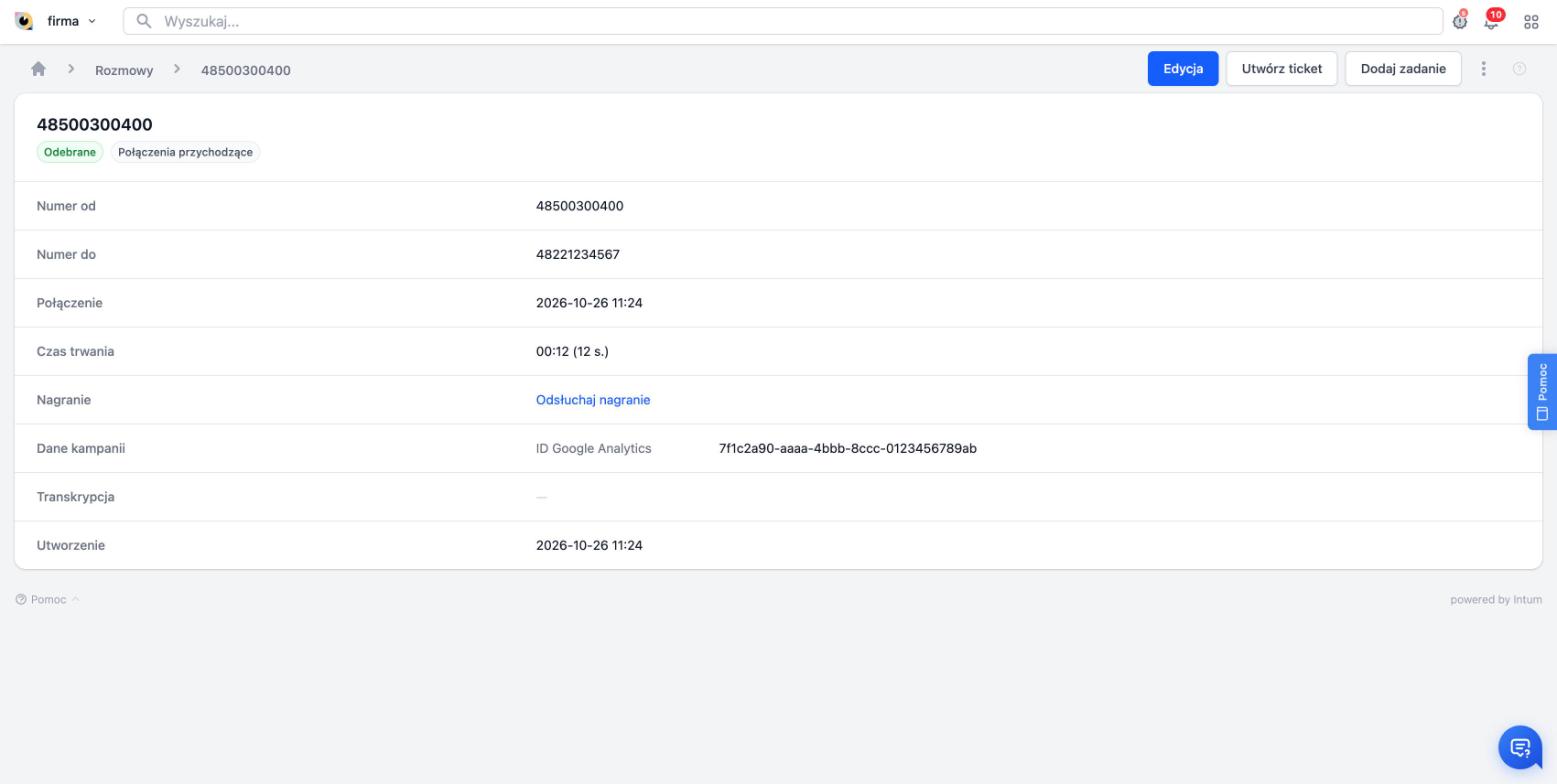
Task: Click the Numer od row label
Action: 66,206
